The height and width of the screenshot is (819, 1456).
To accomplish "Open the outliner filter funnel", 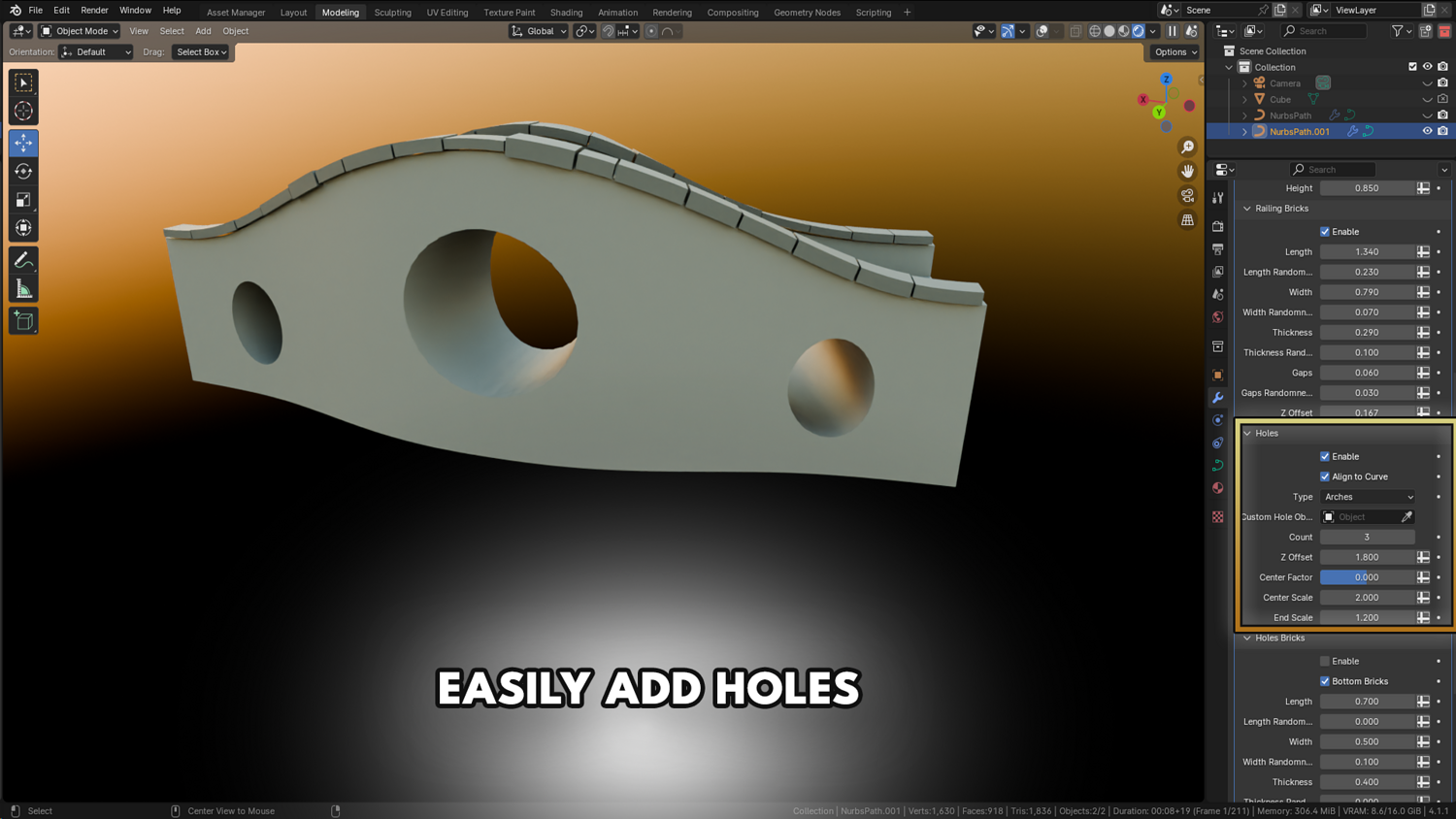I will 1398,31.
